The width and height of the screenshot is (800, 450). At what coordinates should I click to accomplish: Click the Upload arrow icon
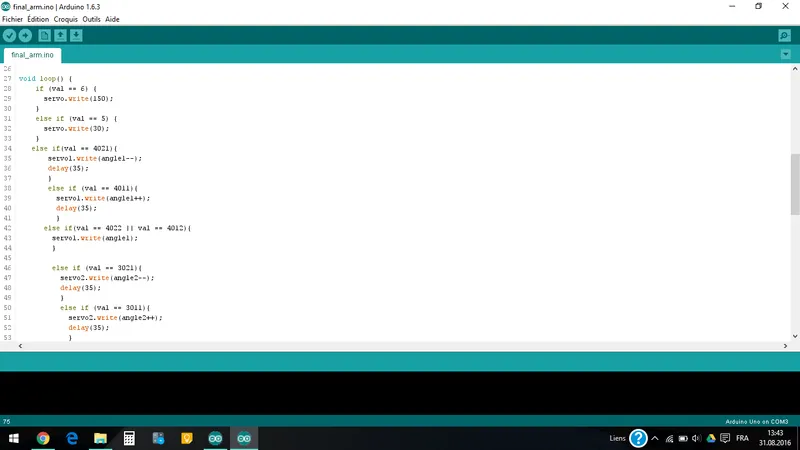pos(25,36)
